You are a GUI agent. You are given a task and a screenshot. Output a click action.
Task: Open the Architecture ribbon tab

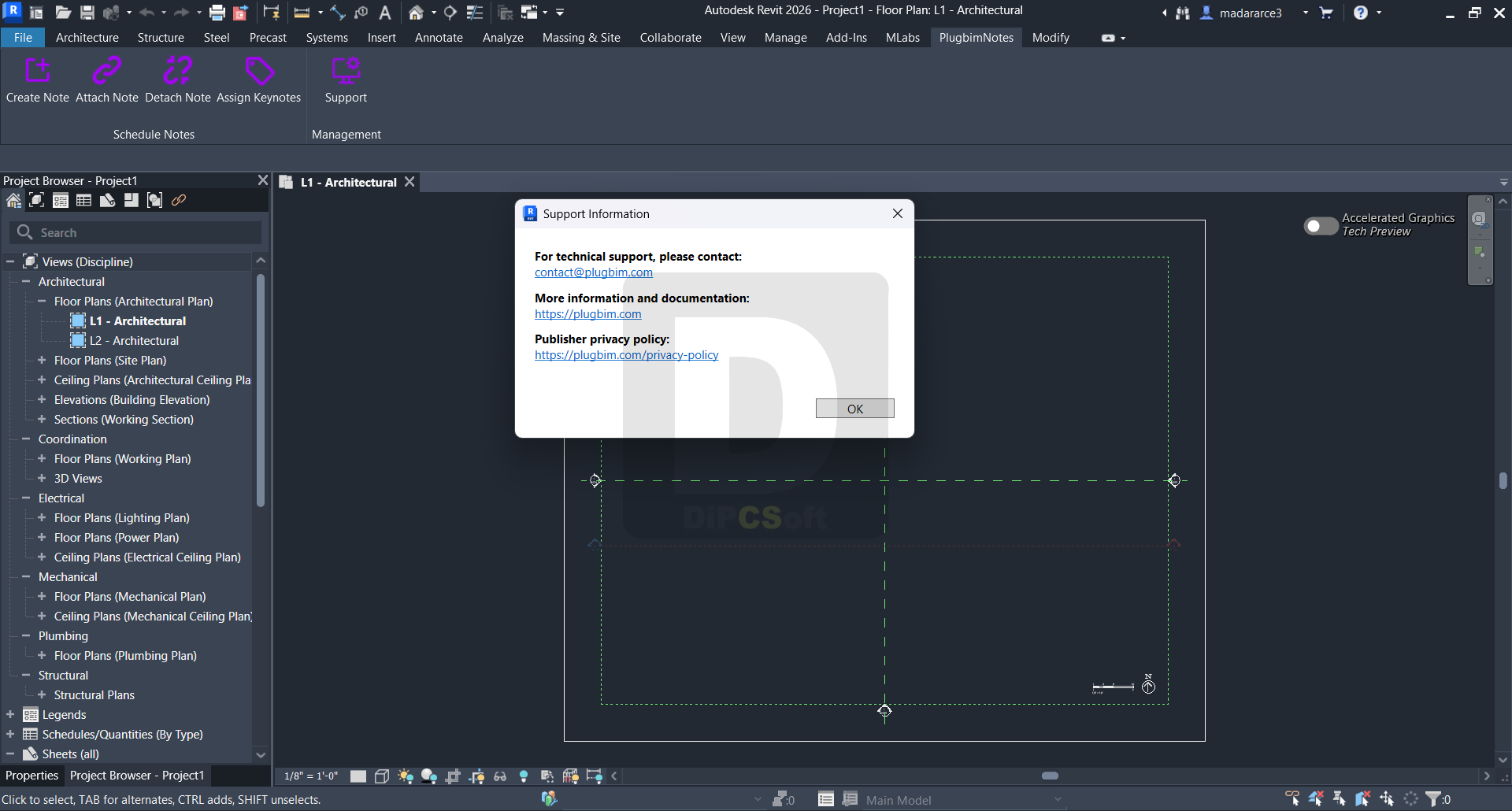point(87,38)
